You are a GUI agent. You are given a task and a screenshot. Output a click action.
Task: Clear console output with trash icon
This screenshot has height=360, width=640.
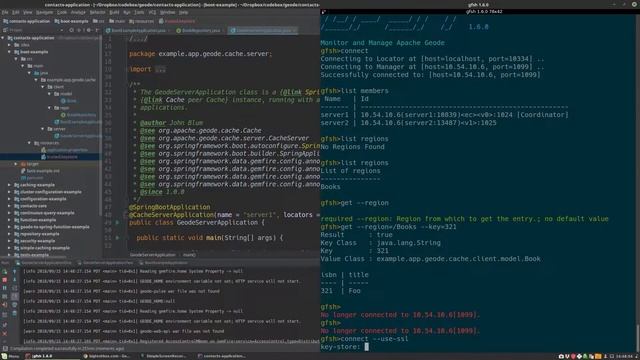coord(14,313)
